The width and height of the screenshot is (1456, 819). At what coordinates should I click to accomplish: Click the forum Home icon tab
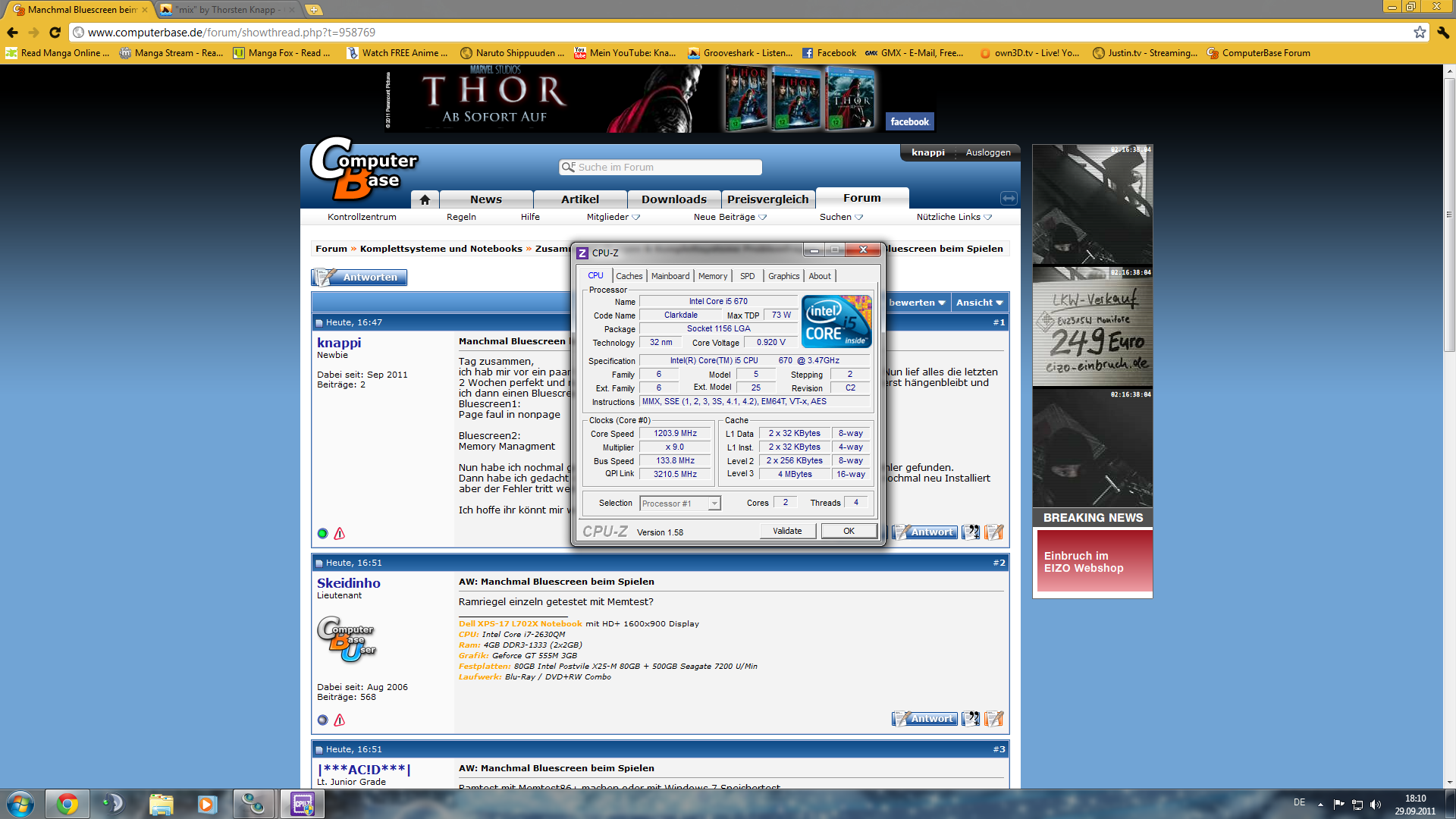point(425,199)
